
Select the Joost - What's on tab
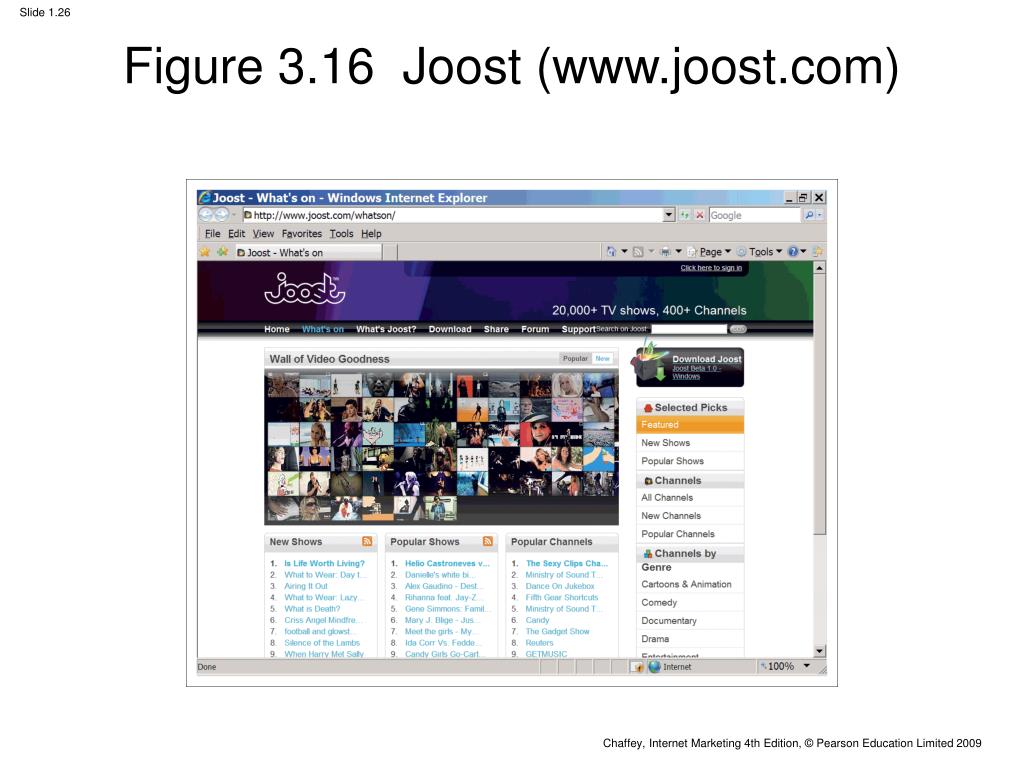coord(307,252)
